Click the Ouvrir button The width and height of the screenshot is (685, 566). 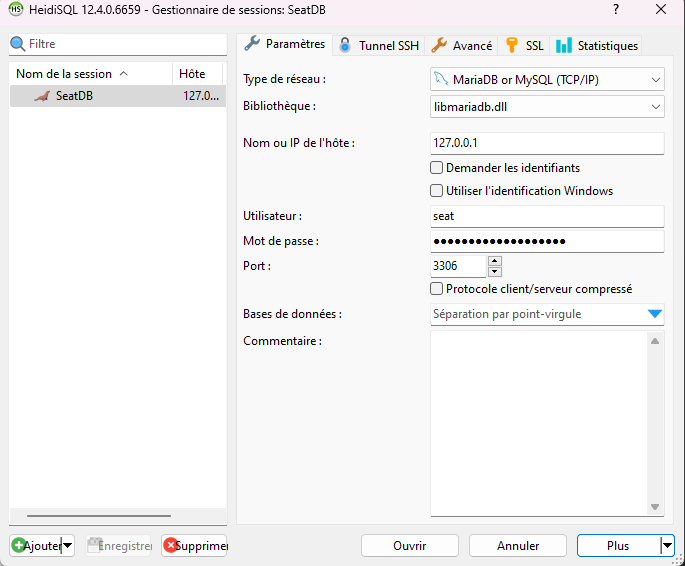pyautogui.click(x=409, y=546)
